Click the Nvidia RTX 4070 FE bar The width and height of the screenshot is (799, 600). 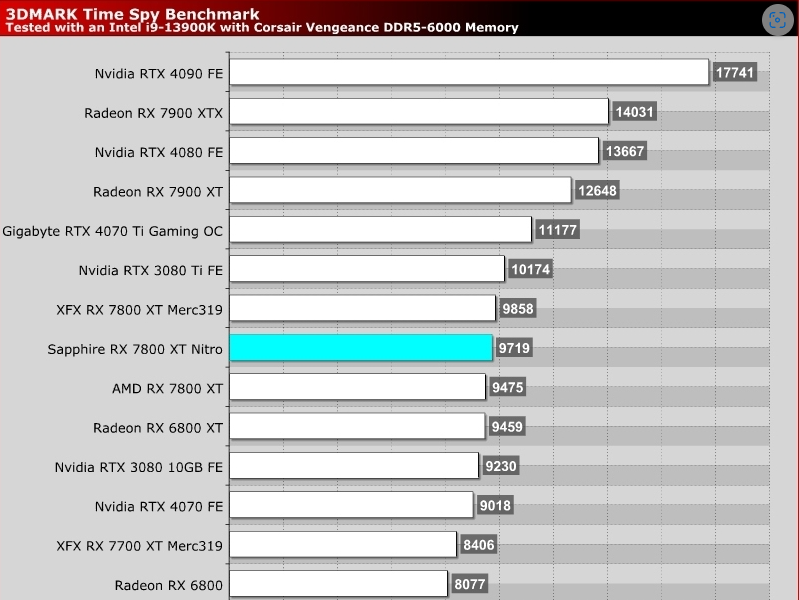(351, 505)
